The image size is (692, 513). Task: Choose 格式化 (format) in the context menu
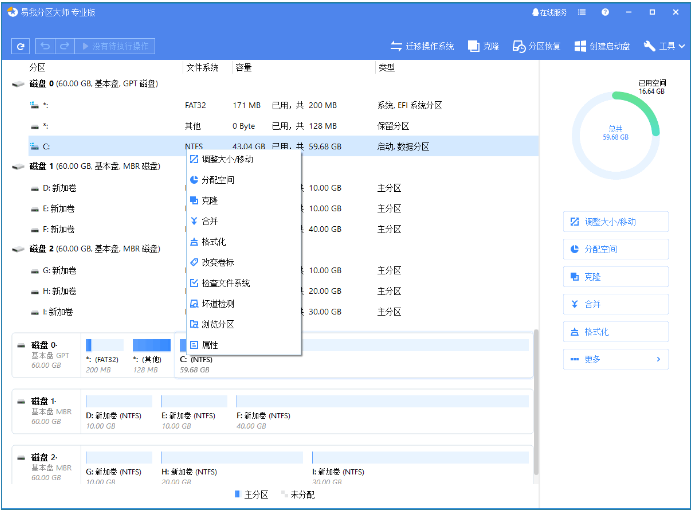coord(214,241)
